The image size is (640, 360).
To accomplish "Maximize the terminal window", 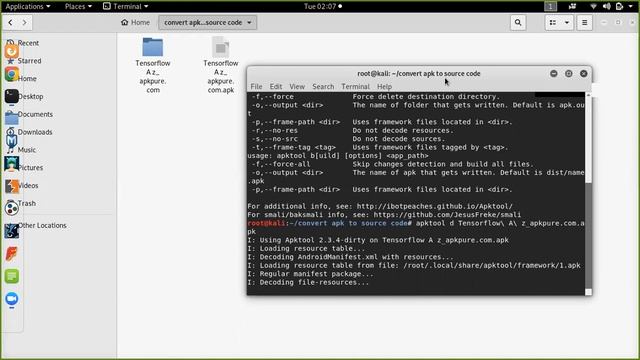I will click(x=569, y=73).
